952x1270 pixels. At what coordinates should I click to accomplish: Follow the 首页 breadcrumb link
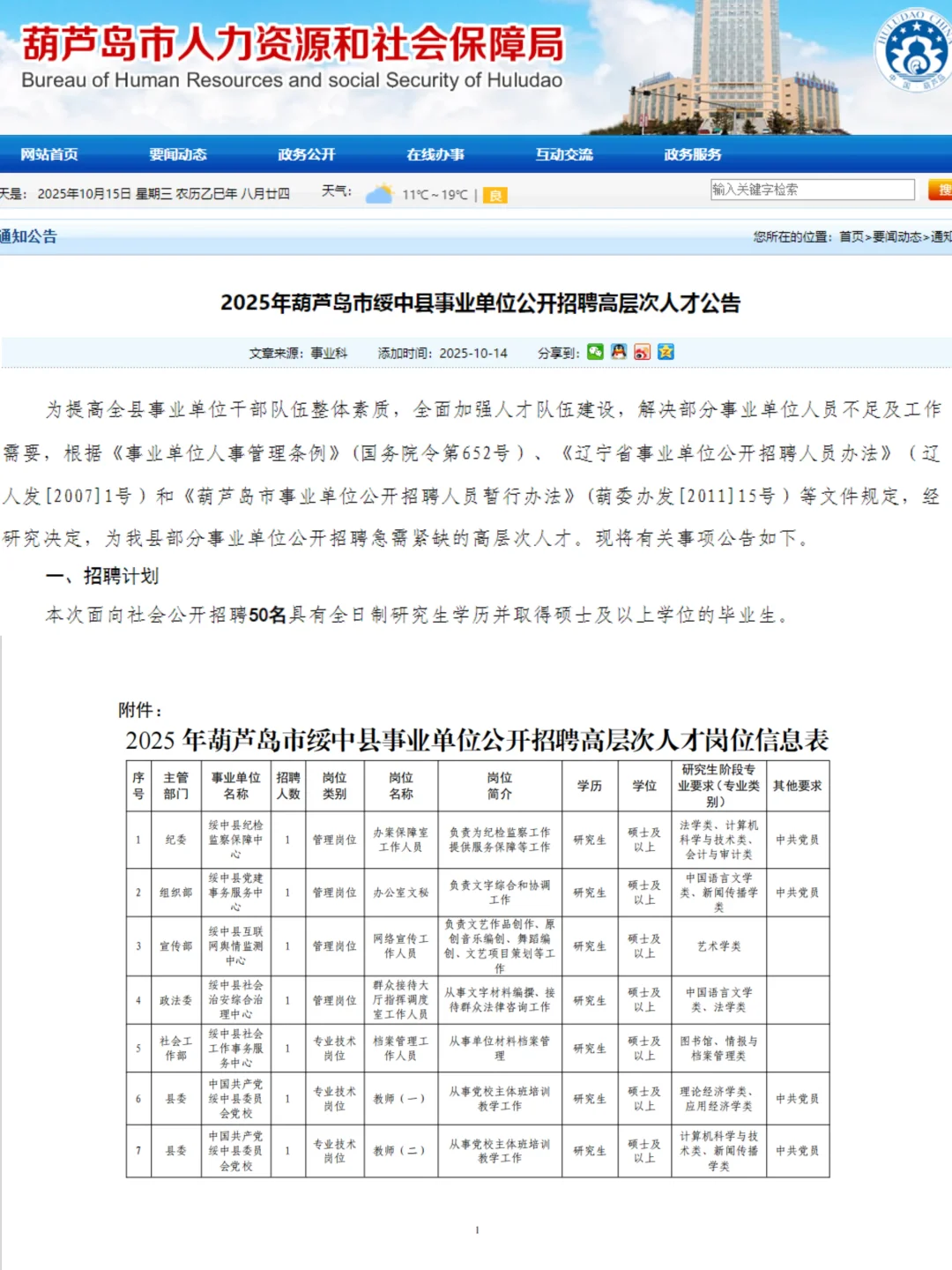point(851,236)
